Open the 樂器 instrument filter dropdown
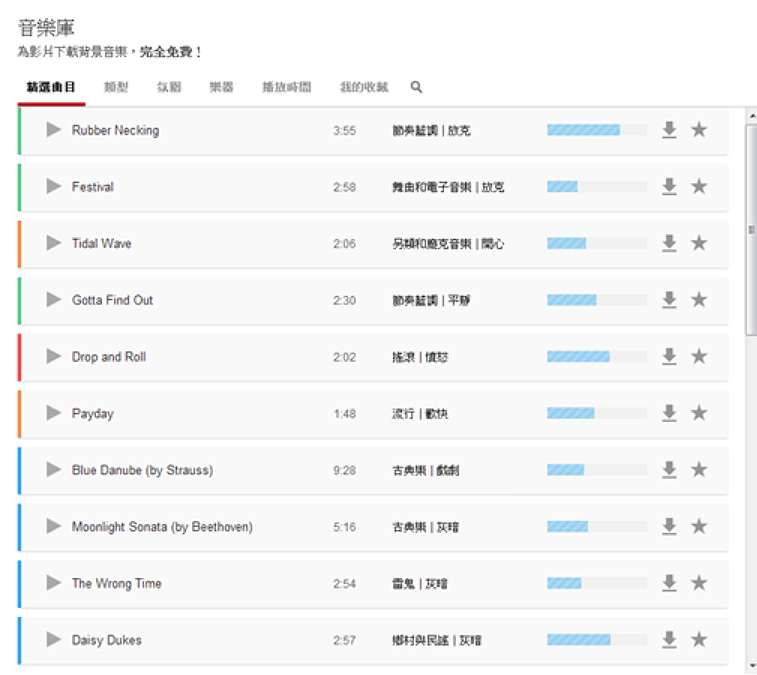This screenshot has width=757, height=675. [221, 88]
